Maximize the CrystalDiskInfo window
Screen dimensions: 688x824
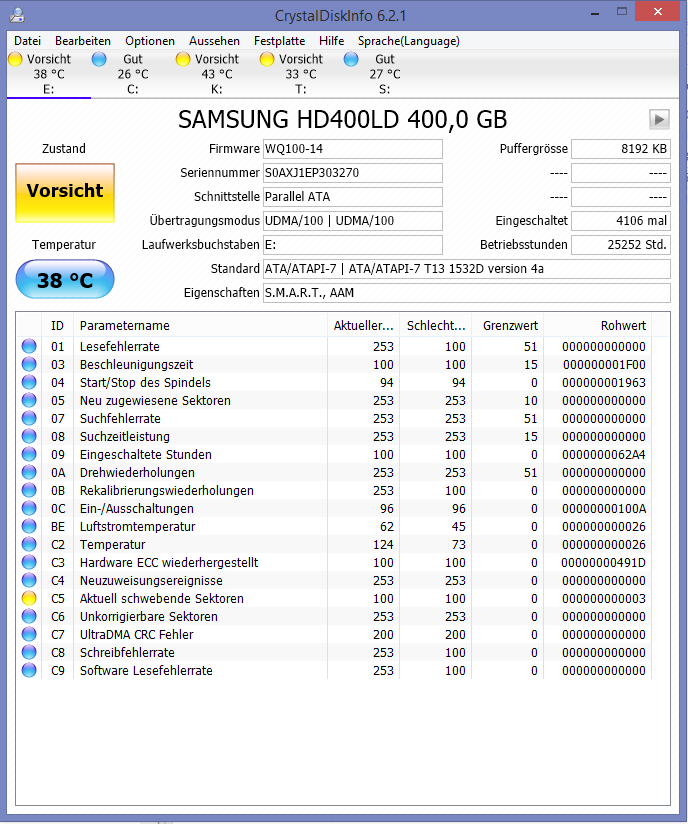[x=622, y=12]
